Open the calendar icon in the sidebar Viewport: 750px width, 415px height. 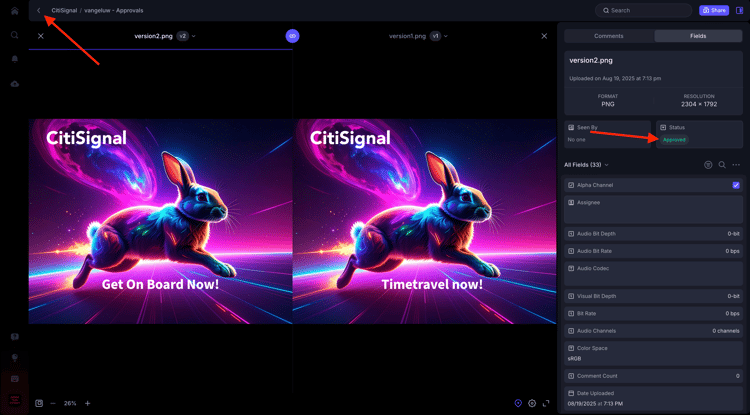coord(15,379)
